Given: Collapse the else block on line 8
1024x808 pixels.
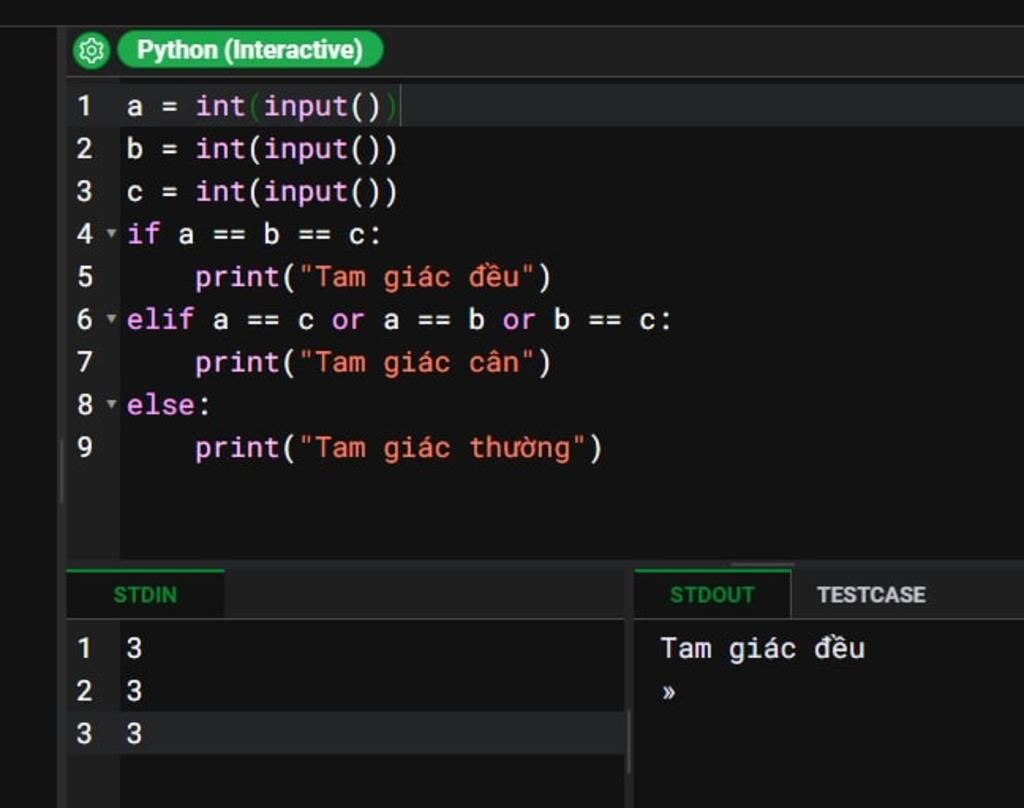Looking at the screenshot, I should tap(112, 404).
